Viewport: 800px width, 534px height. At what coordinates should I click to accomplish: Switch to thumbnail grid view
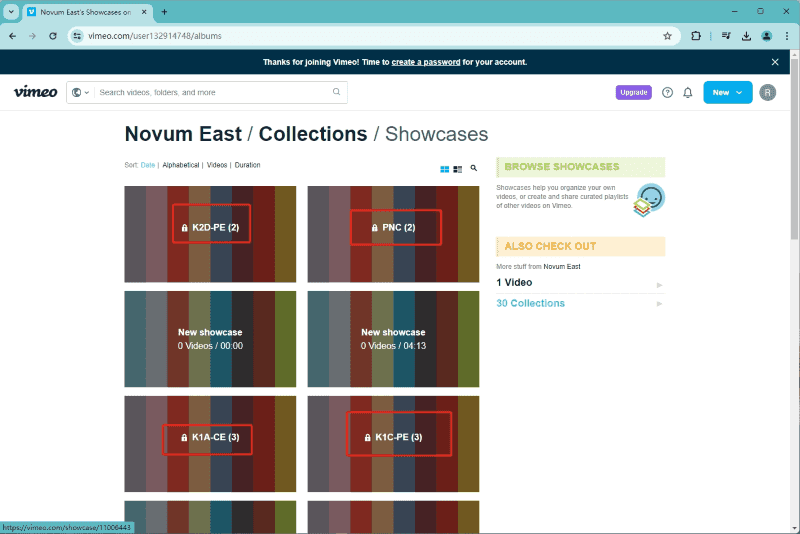coord(445,169)
